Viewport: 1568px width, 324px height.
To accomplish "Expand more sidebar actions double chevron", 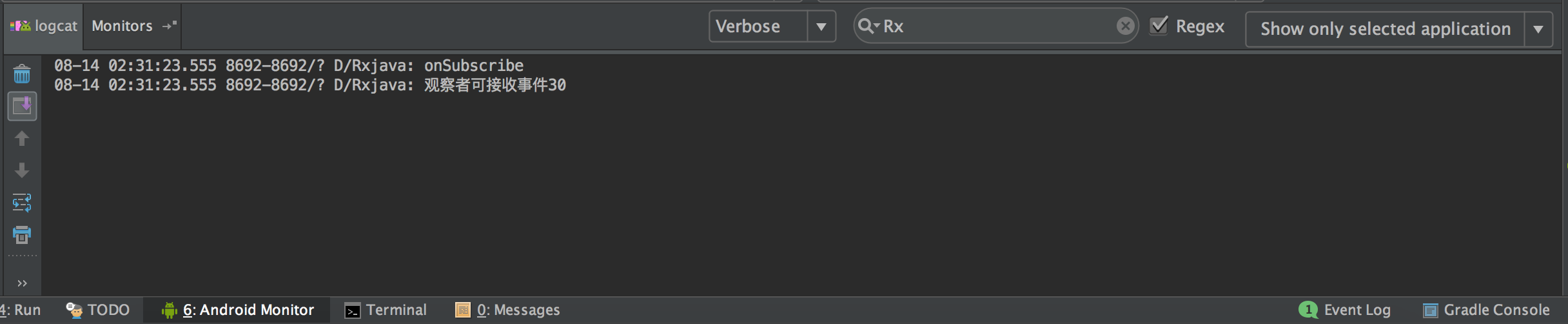I will pos(22,283).
